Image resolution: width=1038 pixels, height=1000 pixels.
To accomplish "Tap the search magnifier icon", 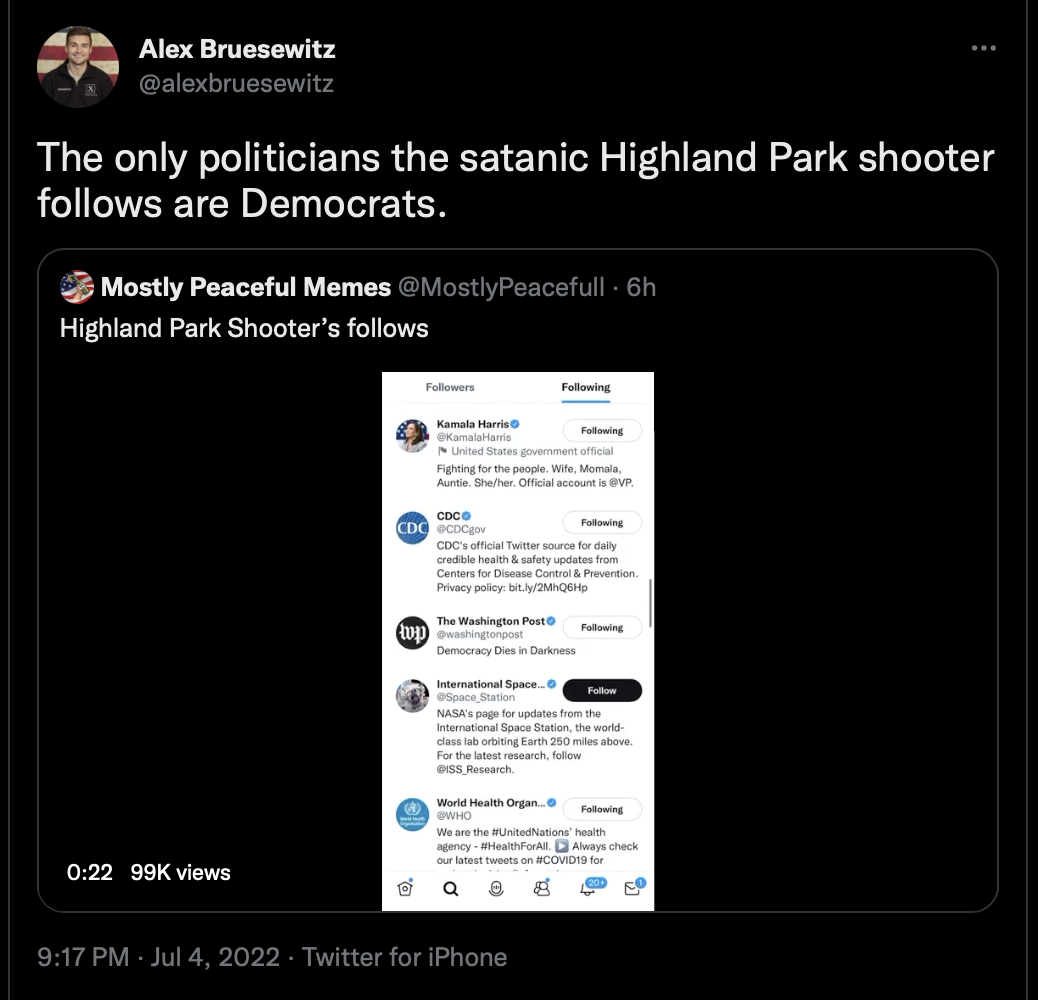I will click(x=451, y=888).
